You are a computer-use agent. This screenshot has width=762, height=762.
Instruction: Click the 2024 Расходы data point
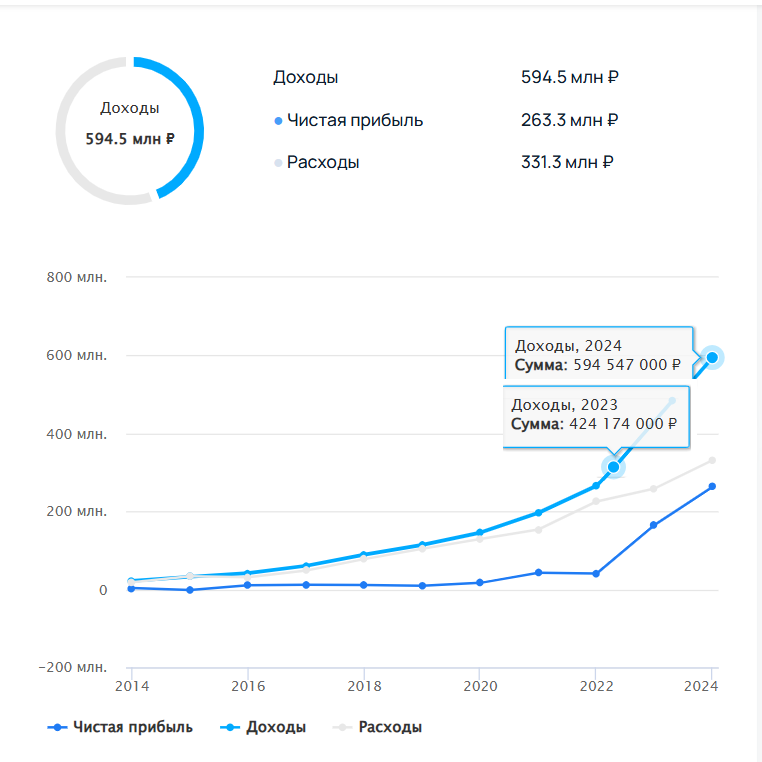click(x=712, y=460)
